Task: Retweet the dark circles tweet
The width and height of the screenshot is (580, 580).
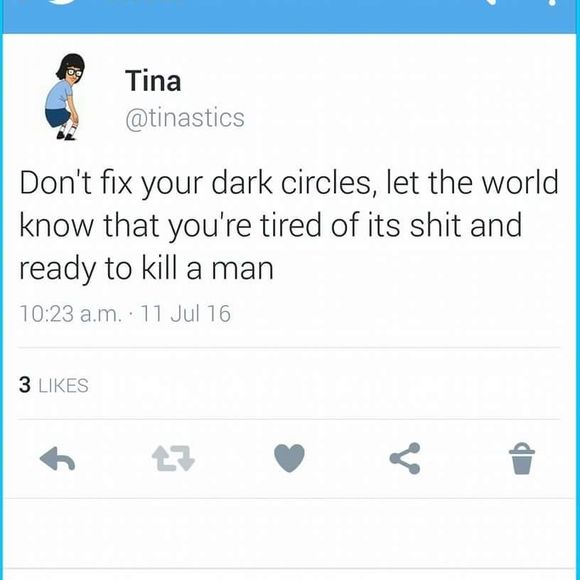Action: click(x=173, y=458)
